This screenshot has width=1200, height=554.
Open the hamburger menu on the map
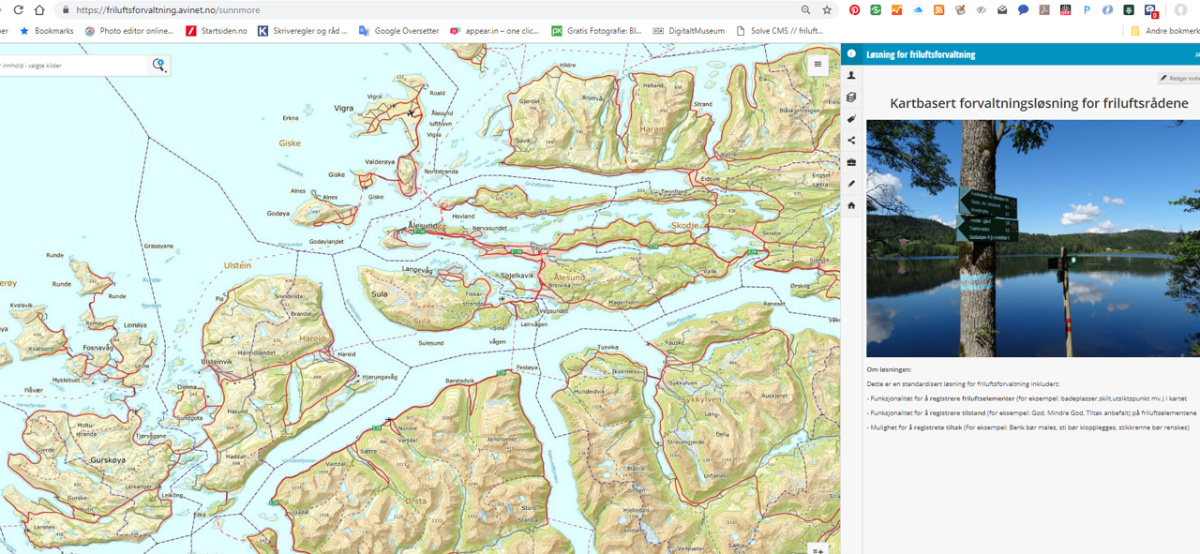(818, 65)
